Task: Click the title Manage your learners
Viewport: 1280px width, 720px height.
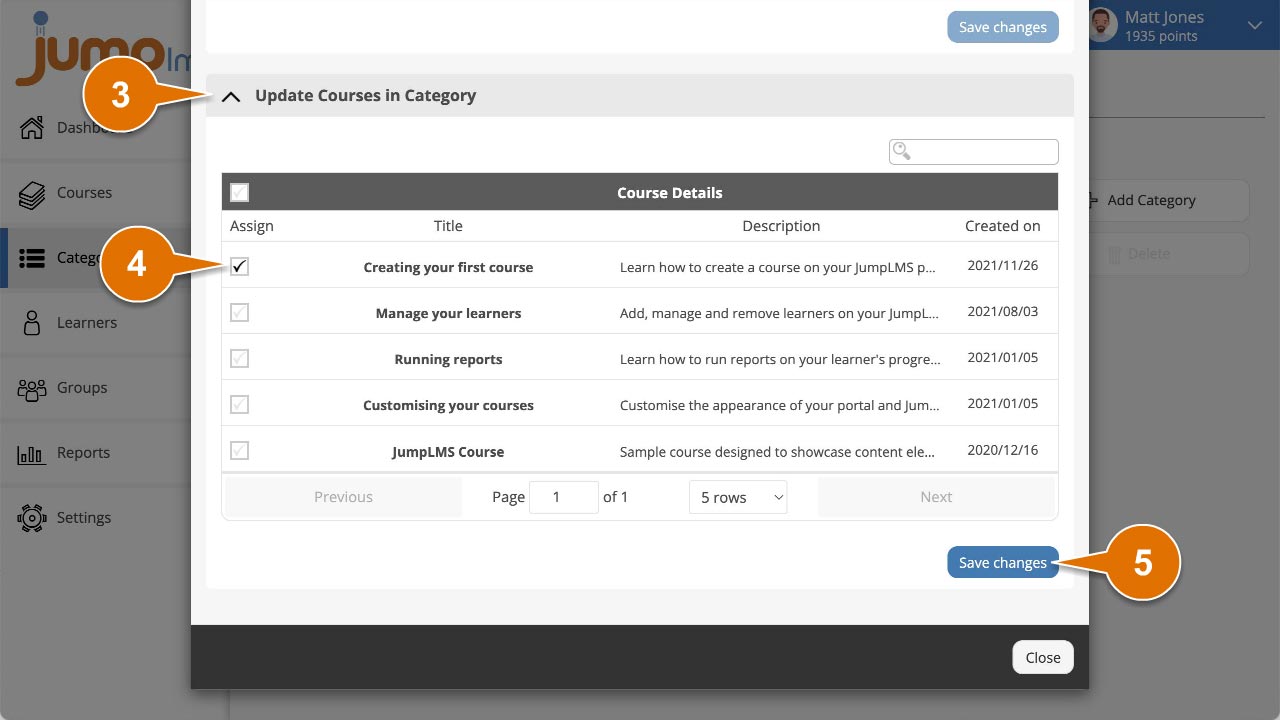Action: tap(448, 313)
